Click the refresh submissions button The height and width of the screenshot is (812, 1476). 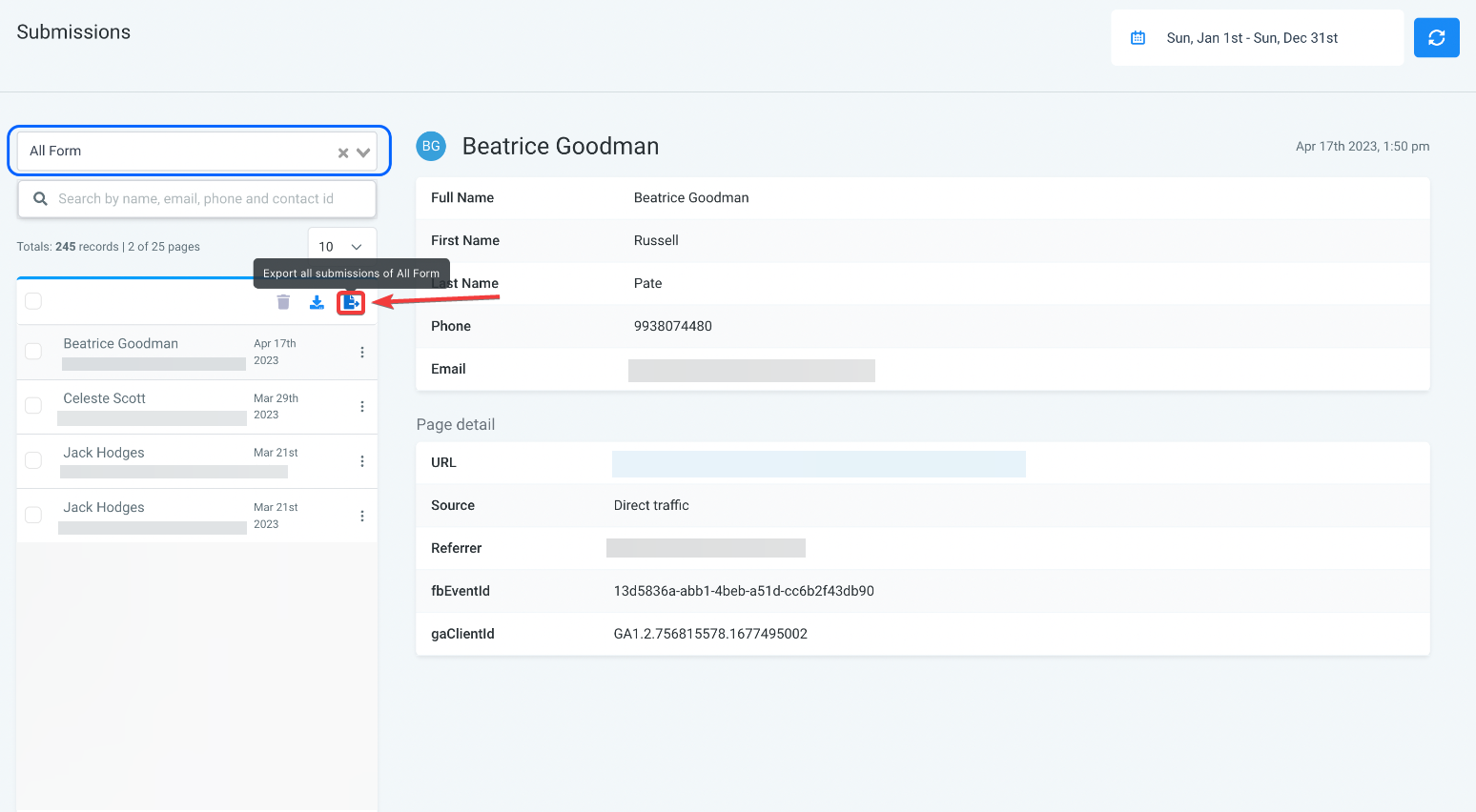(1436, 38)
